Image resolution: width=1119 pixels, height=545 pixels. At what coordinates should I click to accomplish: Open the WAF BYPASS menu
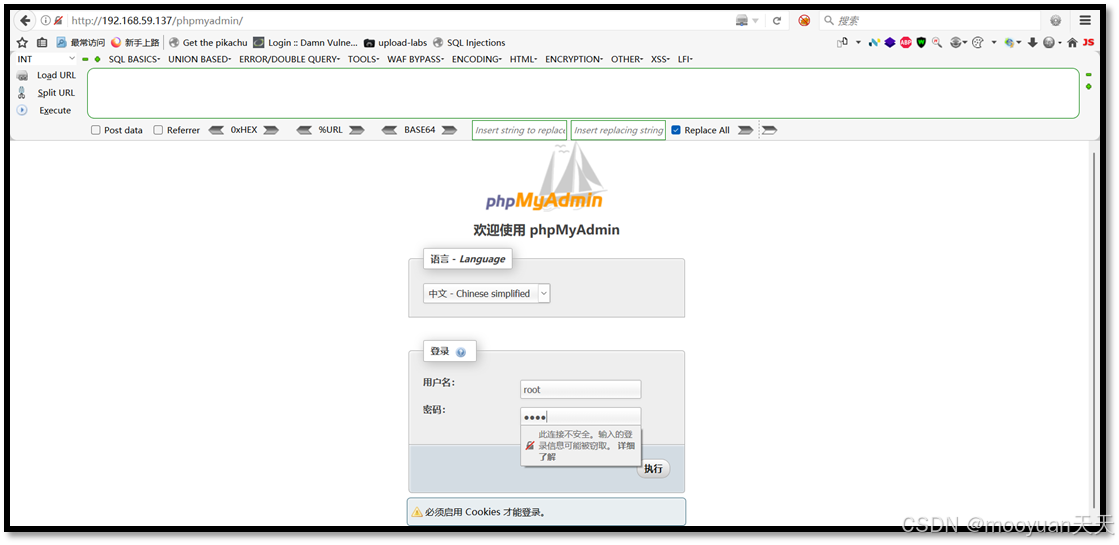(415, 59)
